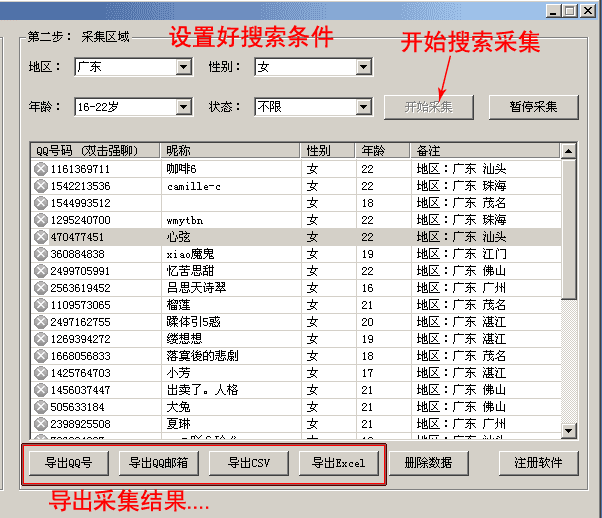This screenshot has width=602, height=518.
Task: Click the icon beside QQ 1668056833
Action: pyautogui.click(x=41, y=356)
